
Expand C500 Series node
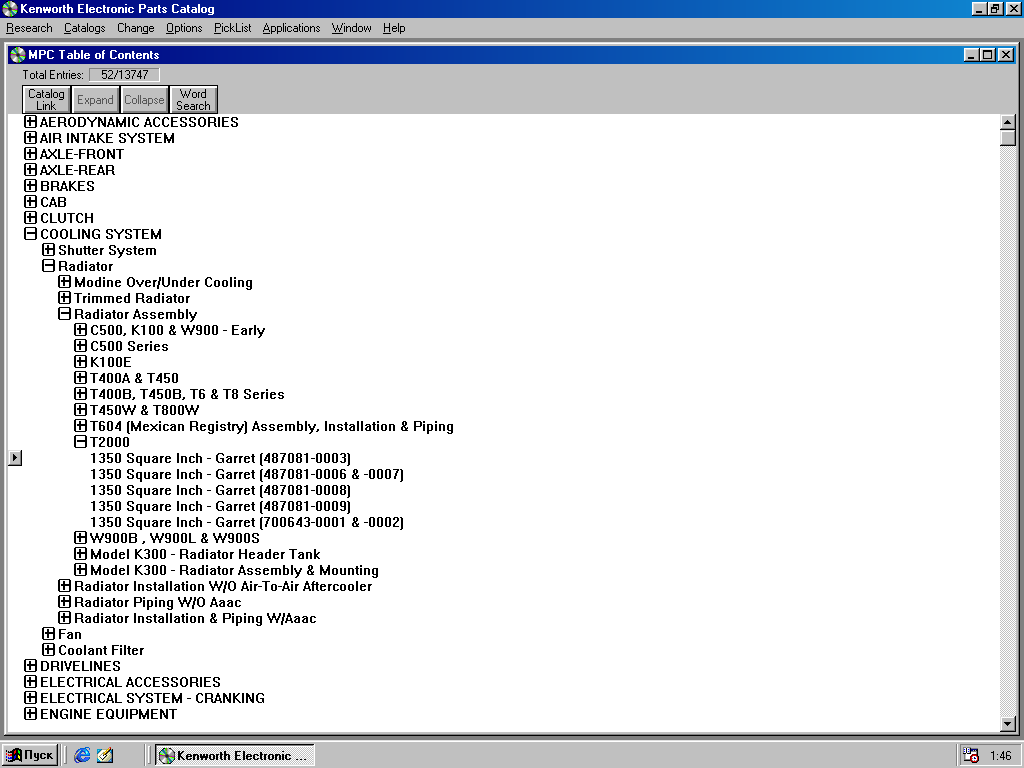point(80,345)
